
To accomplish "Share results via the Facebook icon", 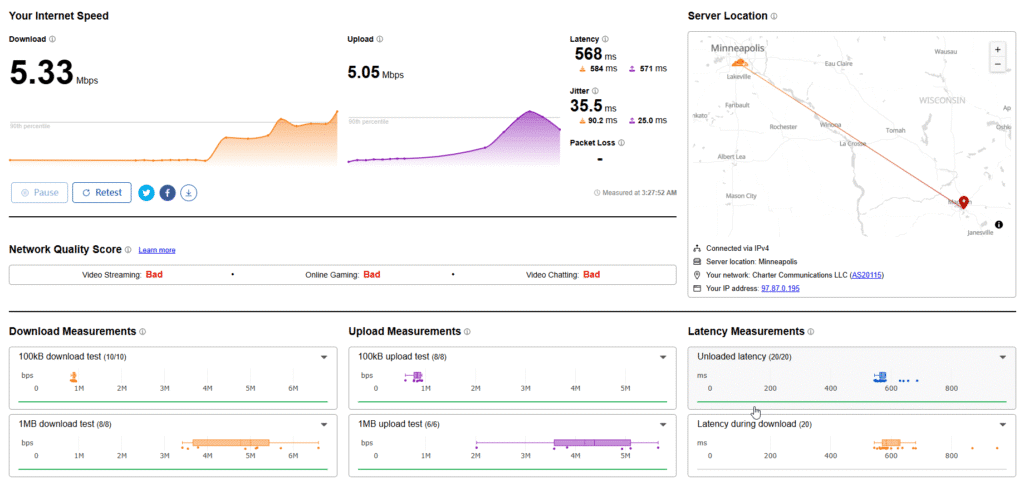I will (168, 192).
